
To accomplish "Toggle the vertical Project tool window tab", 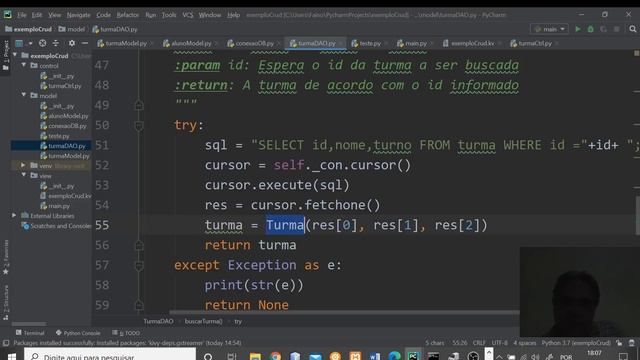I will (6, 55).
